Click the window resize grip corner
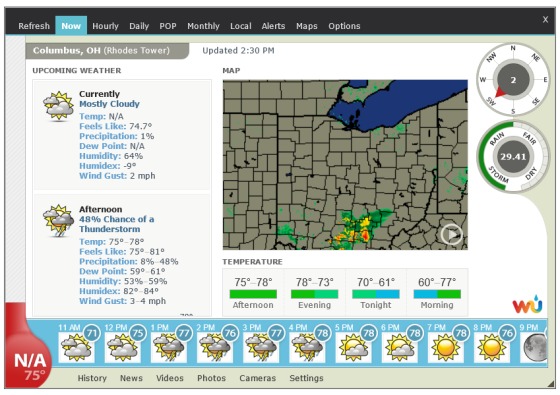560x395 pixels. click(x=550, y=384)
